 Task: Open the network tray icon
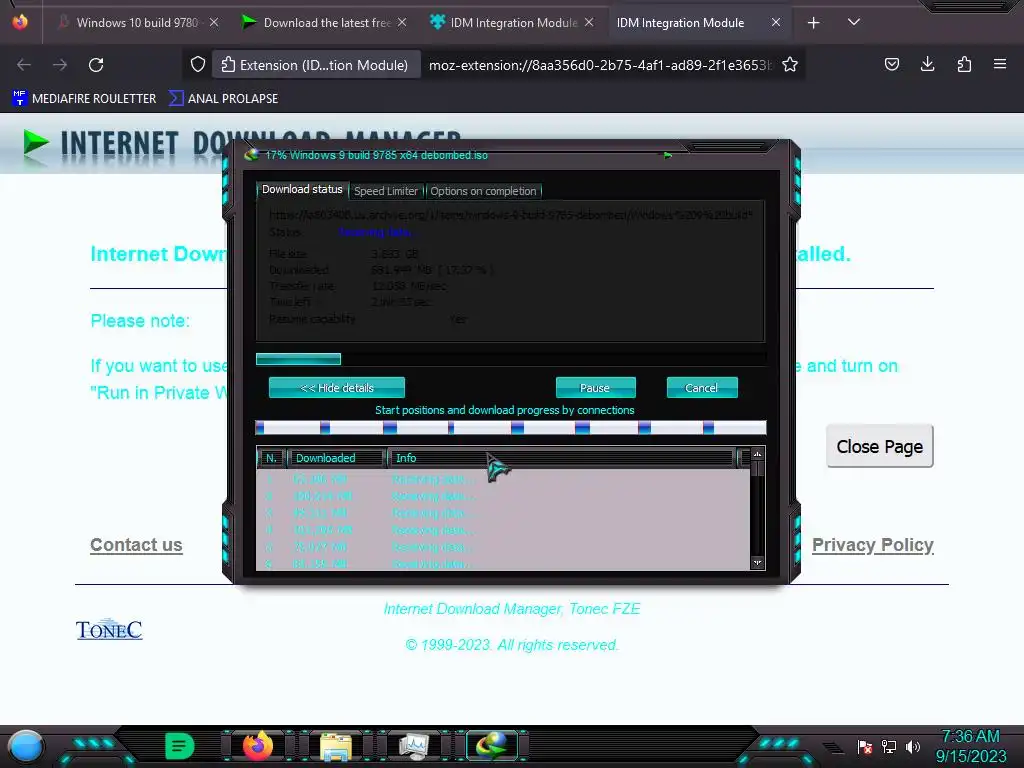[x=889, y=746]
